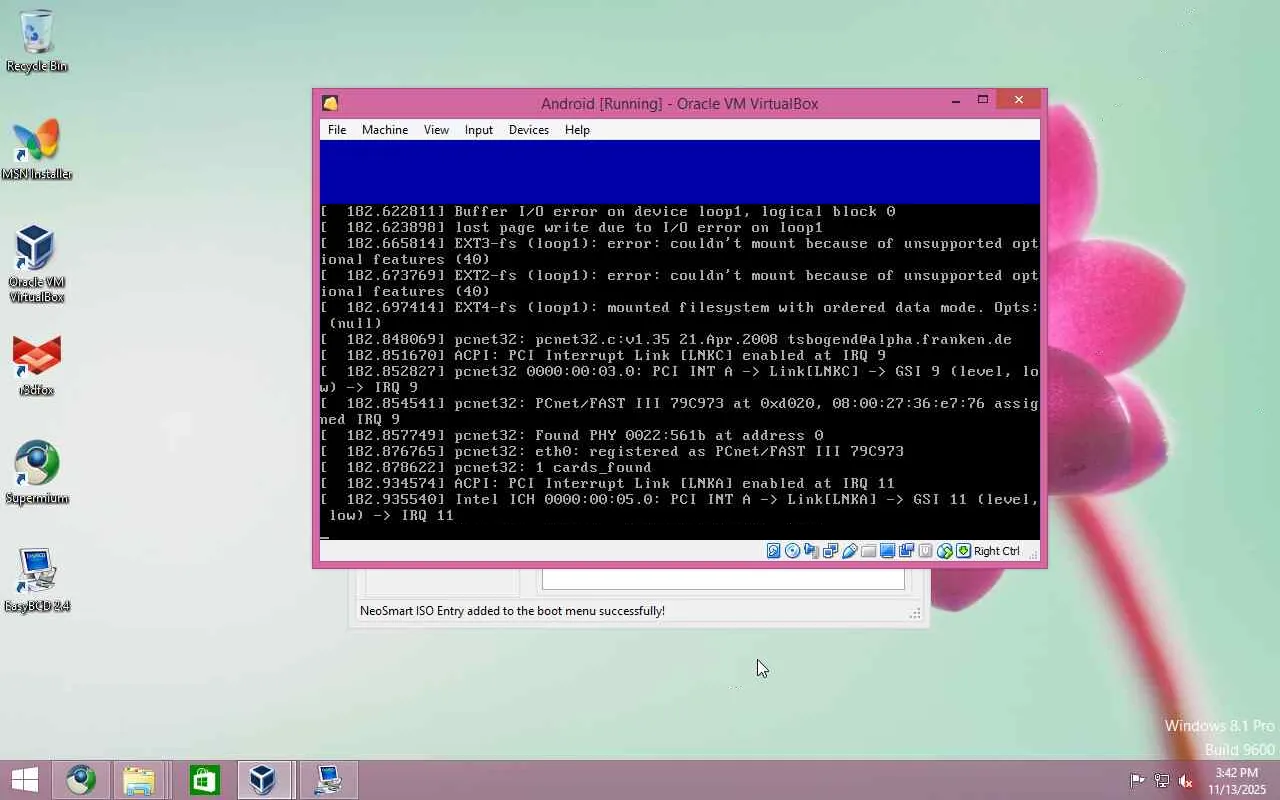Click the hard disk activity indicator
Screen dimensions: 1280x800
point(774,551)
